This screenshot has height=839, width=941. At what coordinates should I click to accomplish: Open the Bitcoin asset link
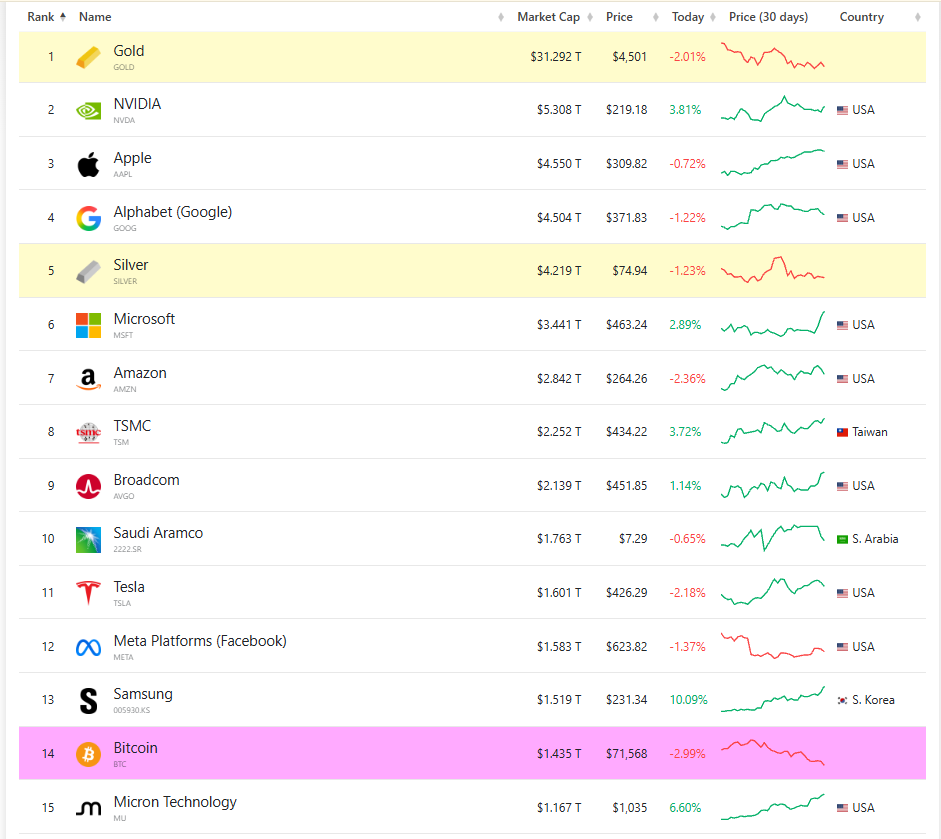(x=136, y=748)
